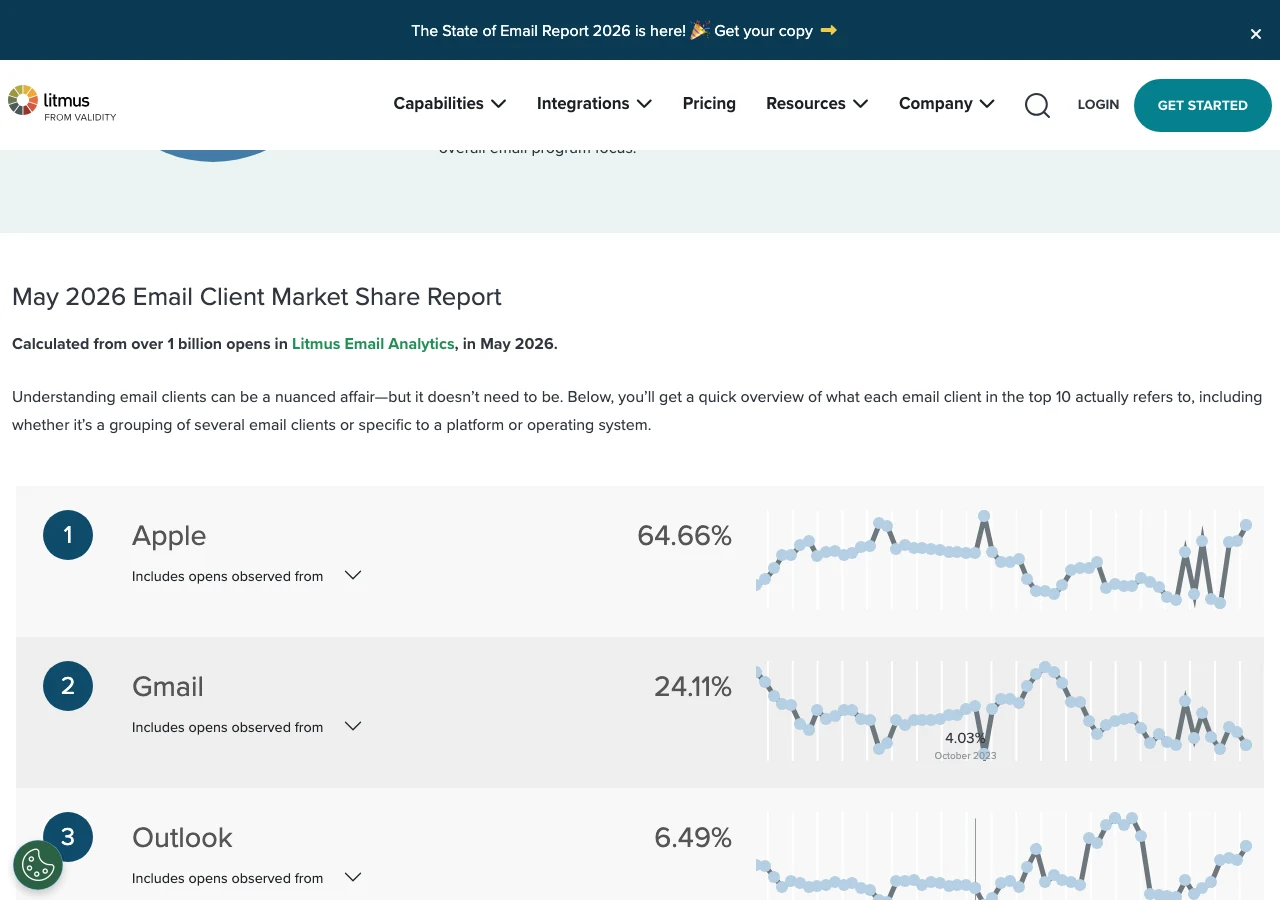Follow the Litmus Email Analytics link
Viewport: 1280px width, 900px height.
[x=373, y=343]
